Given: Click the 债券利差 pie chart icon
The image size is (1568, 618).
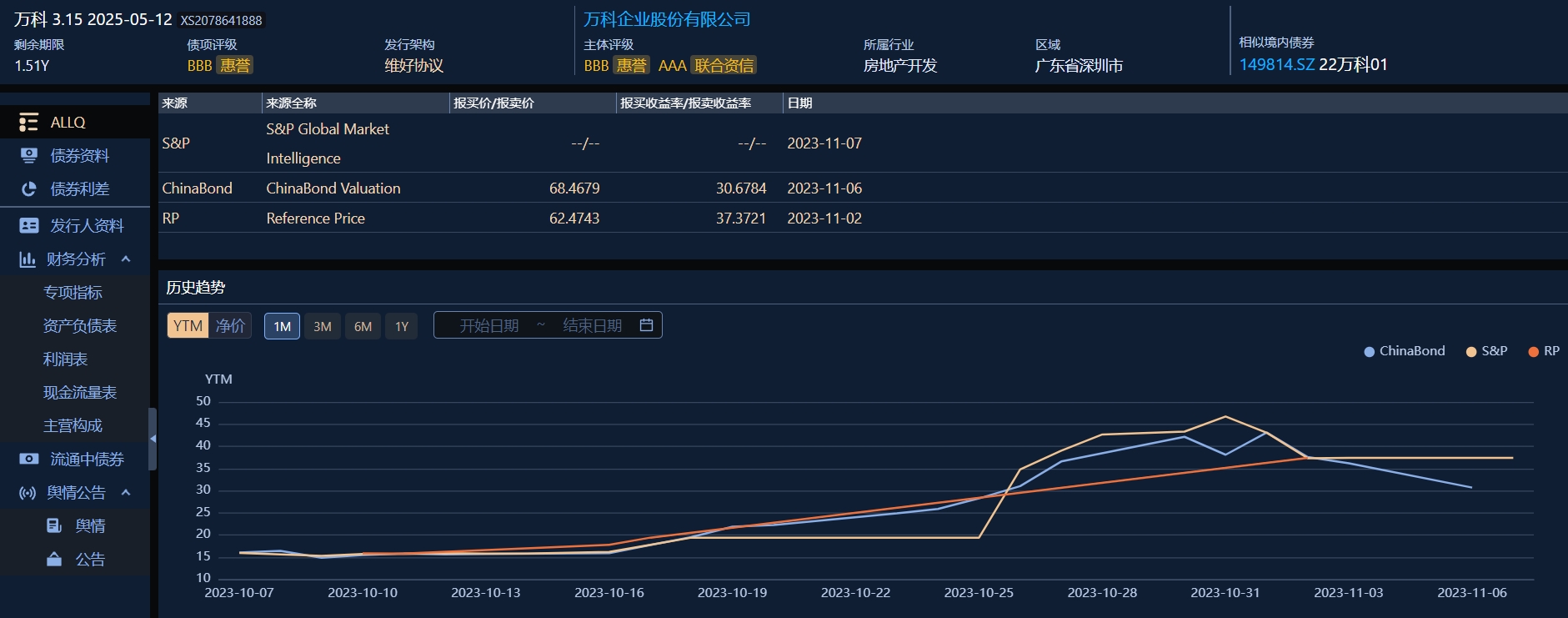Looking at the screenshot, I should [28, 189].
